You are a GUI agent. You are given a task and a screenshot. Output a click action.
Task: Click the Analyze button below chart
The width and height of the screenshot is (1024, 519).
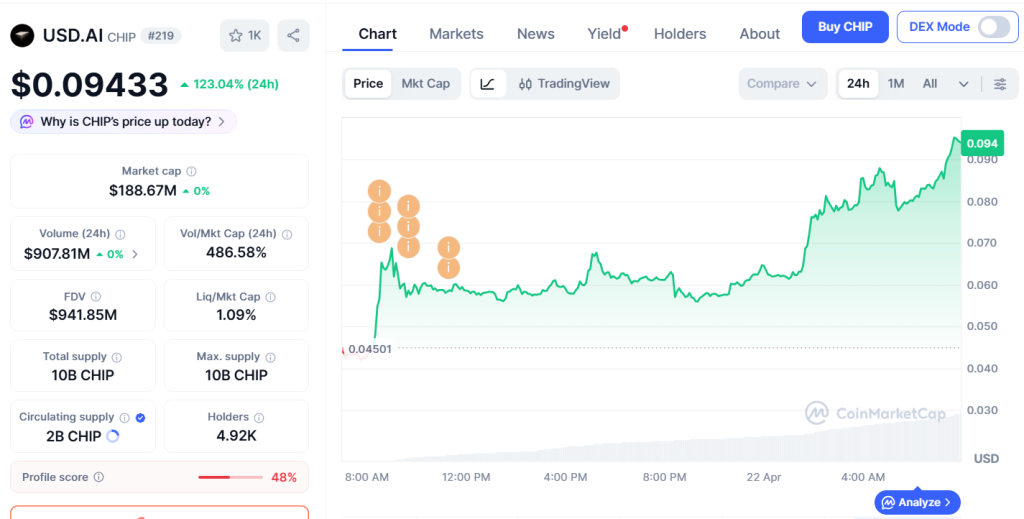coord(917,502)
